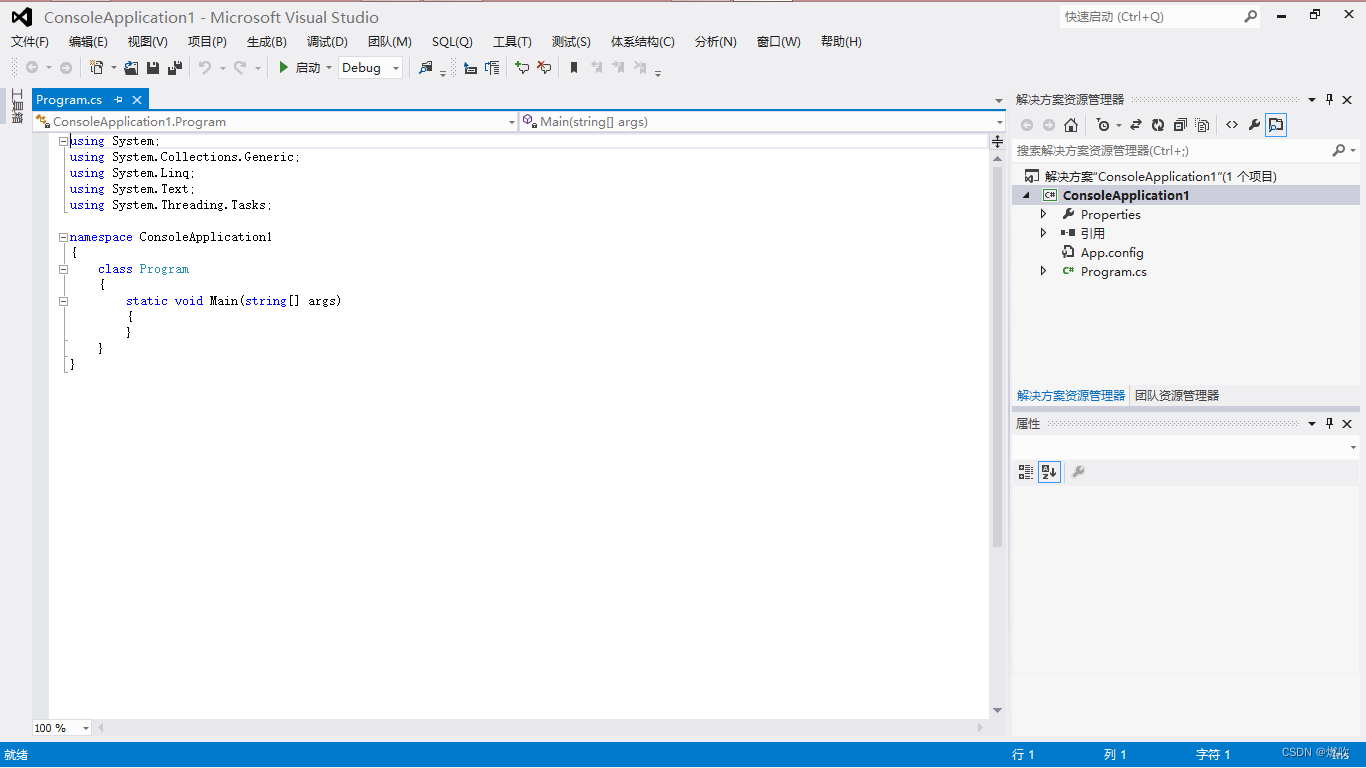Toggle a bookmark using the bookmark icon
1366x768 pixels.
(574, 67)
